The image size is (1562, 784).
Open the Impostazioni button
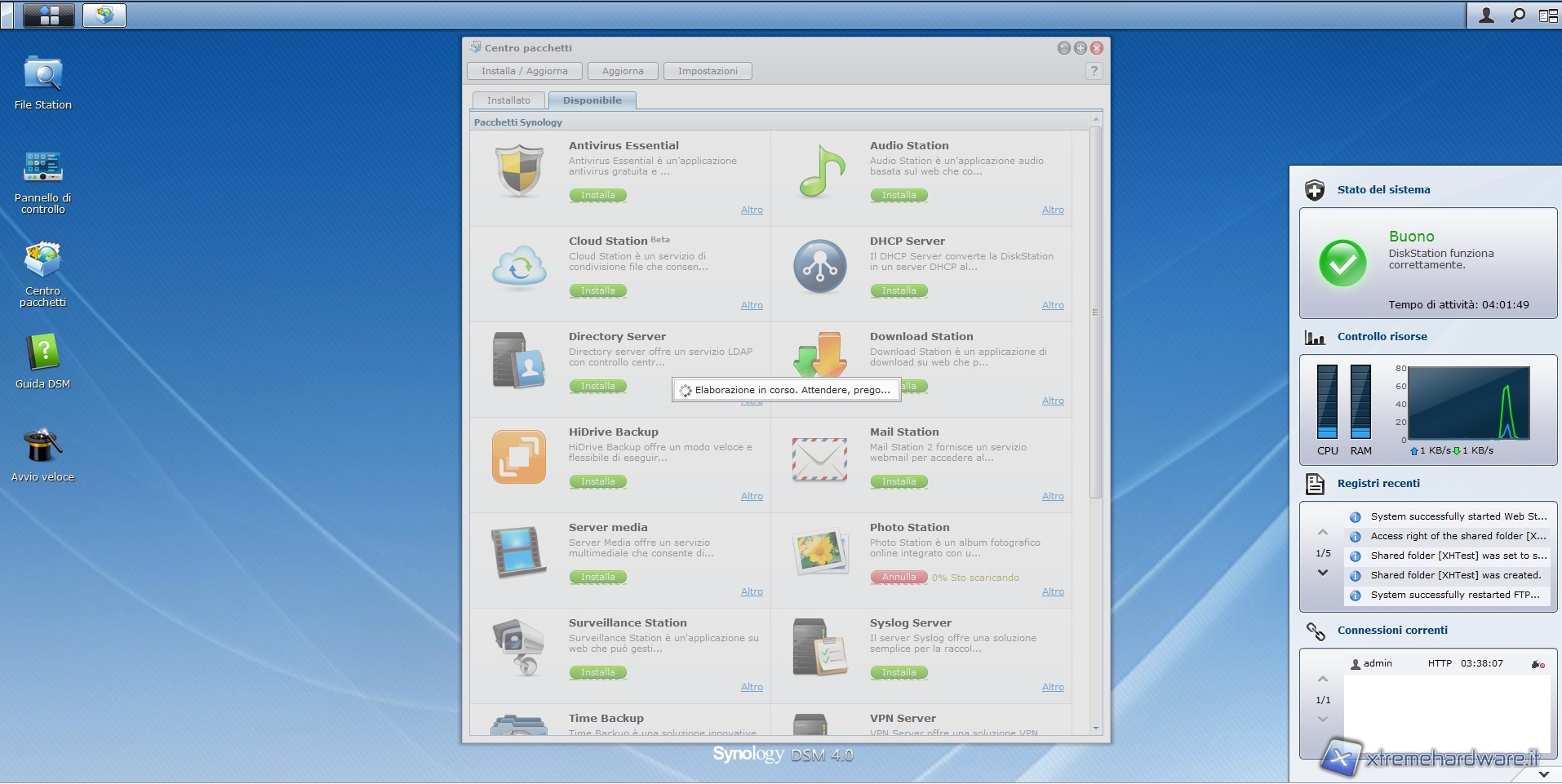coord(708,71)
